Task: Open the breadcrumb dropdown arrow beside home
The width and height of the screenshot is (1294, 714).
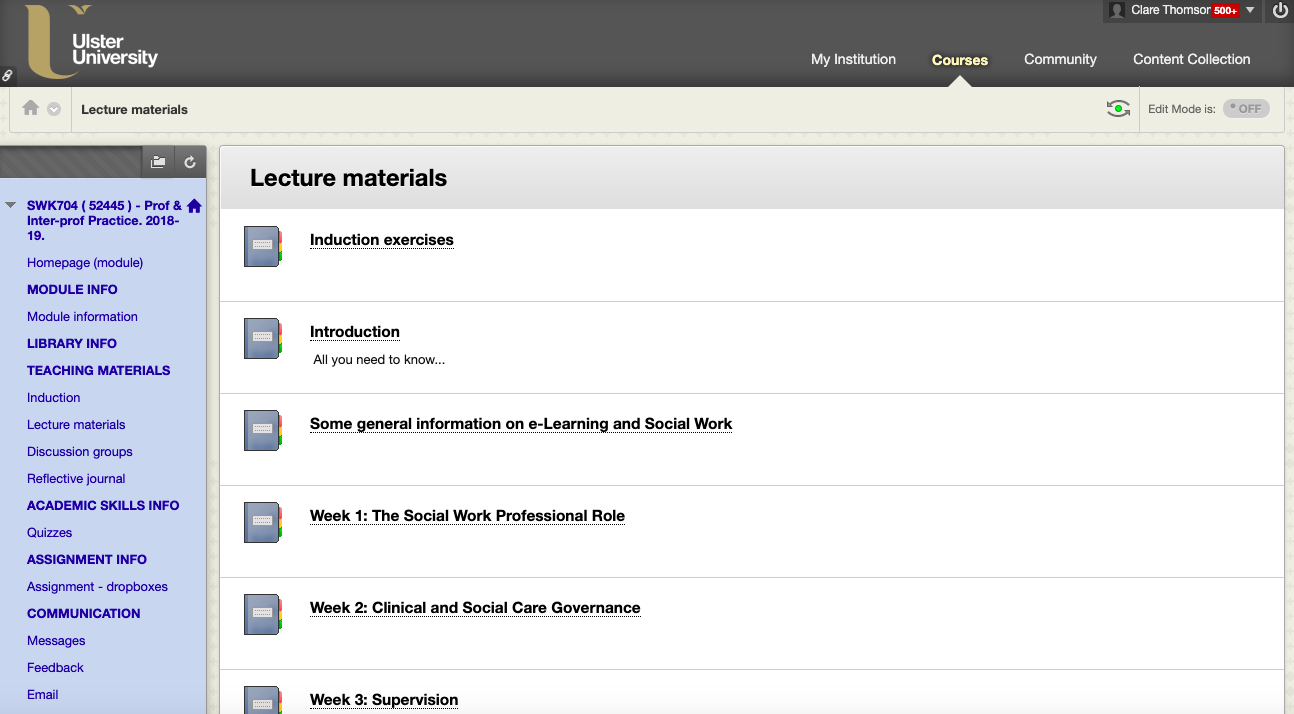Action: point(55,109)
